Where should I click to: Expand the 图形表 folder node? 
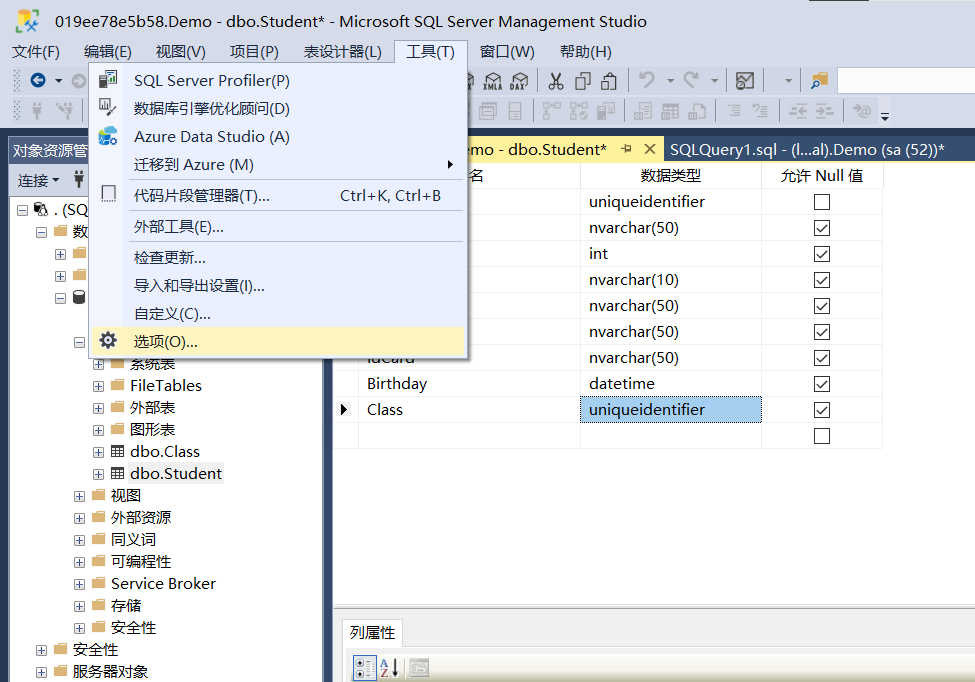point(98,430)
